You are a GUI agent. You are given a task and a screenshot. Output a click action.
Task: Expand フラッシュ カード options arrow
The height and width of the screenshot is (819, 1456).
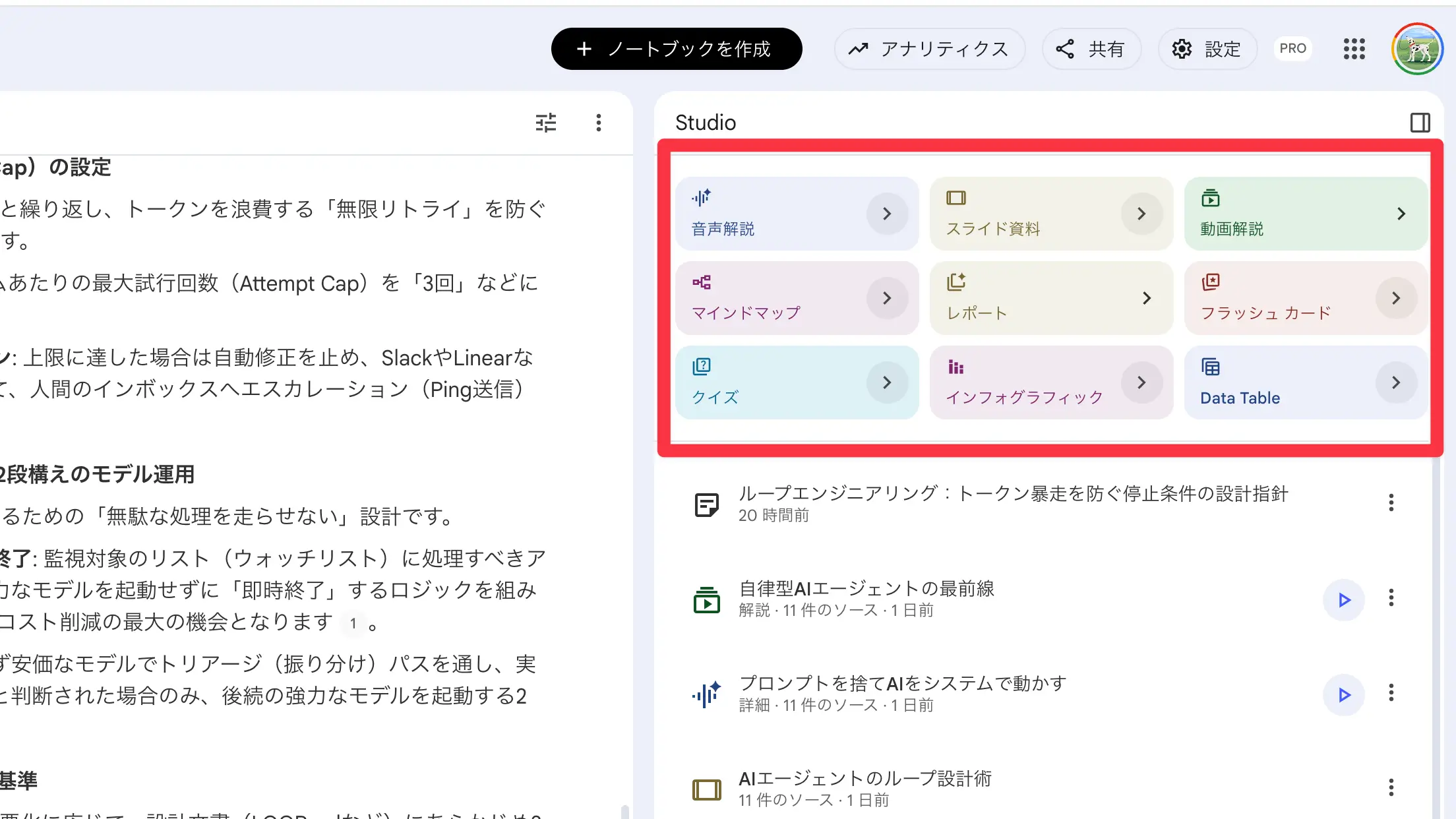click(x=1396, y=298)
